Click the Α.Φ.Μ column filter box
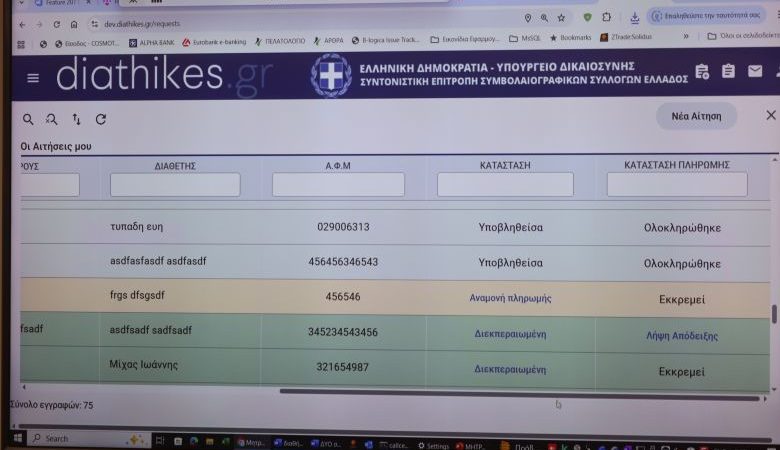Image resolution: width=780 pixels, height=450 pixels. pyautogui.click(x=338, y=185)
